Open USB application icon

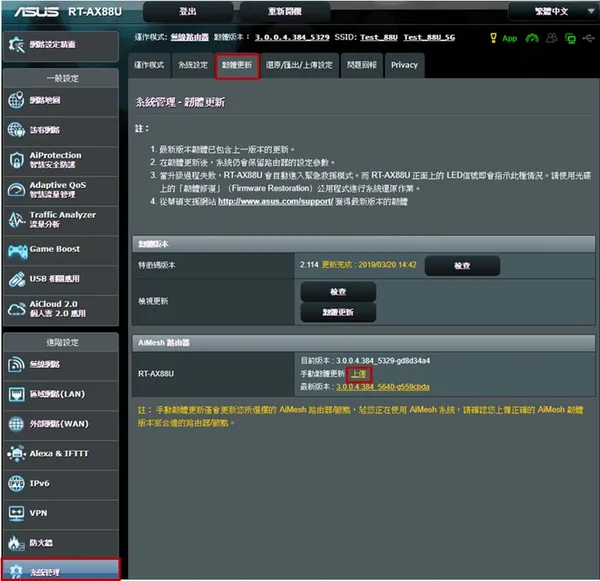[x=16, y=279]
